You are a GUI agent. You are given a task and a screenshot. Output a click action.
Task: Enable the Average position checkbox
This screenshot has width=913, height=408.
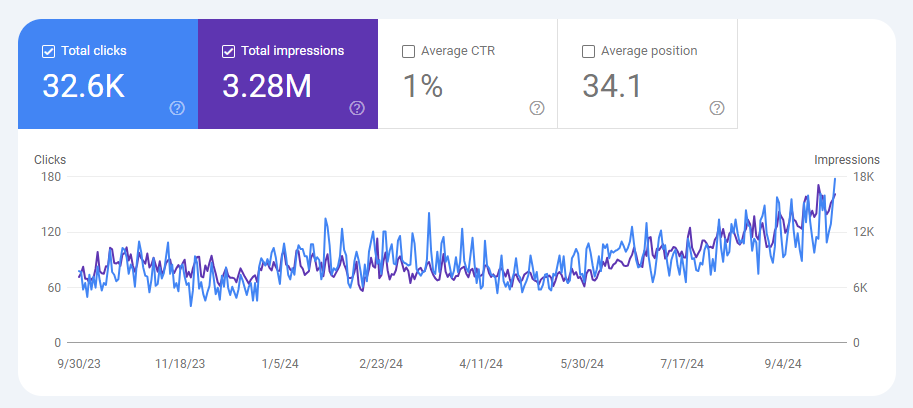pyautogui.click(x=588, y=51)
